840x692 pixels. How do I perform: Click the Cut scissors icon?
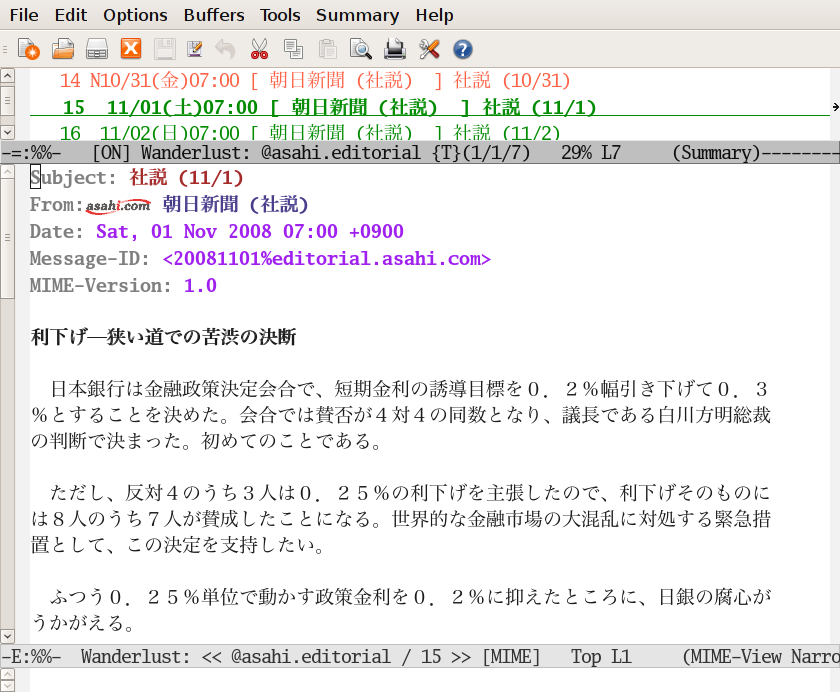point(259,49)
